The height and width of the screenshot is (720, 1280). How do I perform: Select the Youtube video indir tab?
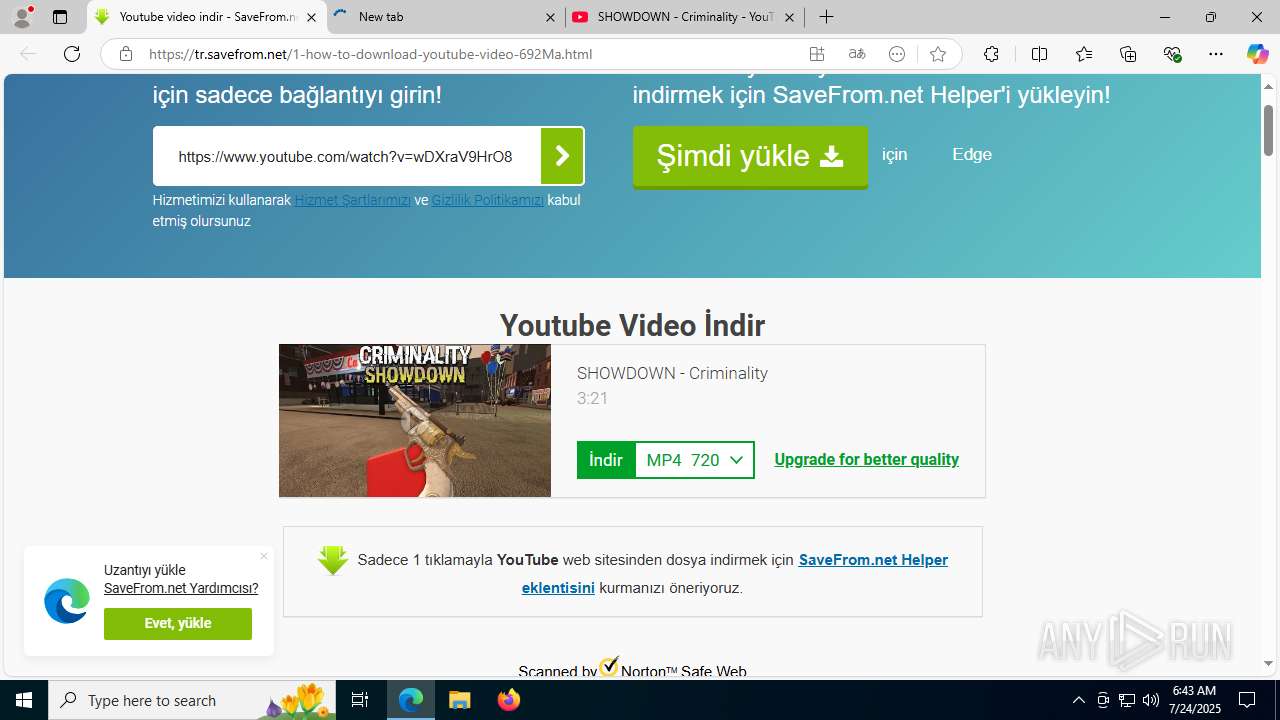coord(207,17)
